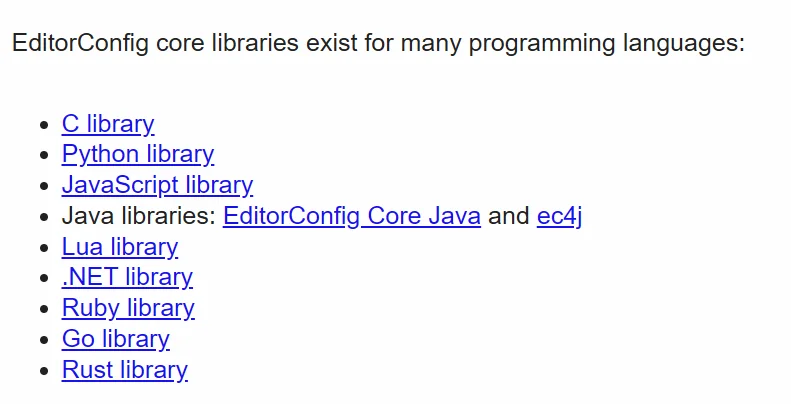Viewport: 791px width, 404px height.
Task: Go to the Lua library link
Action: [120, 247]
